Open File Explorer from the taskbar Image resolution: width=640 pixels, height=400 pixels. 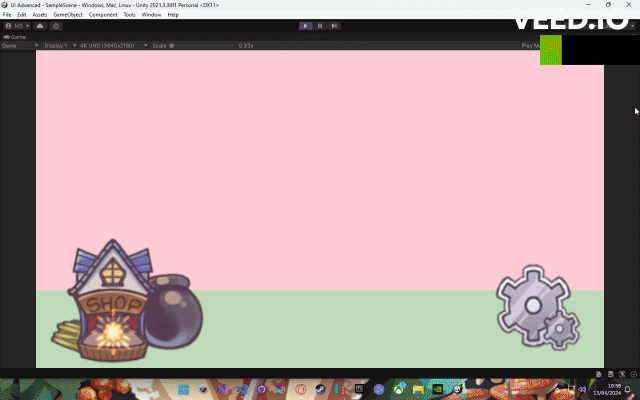coord(418,390)
